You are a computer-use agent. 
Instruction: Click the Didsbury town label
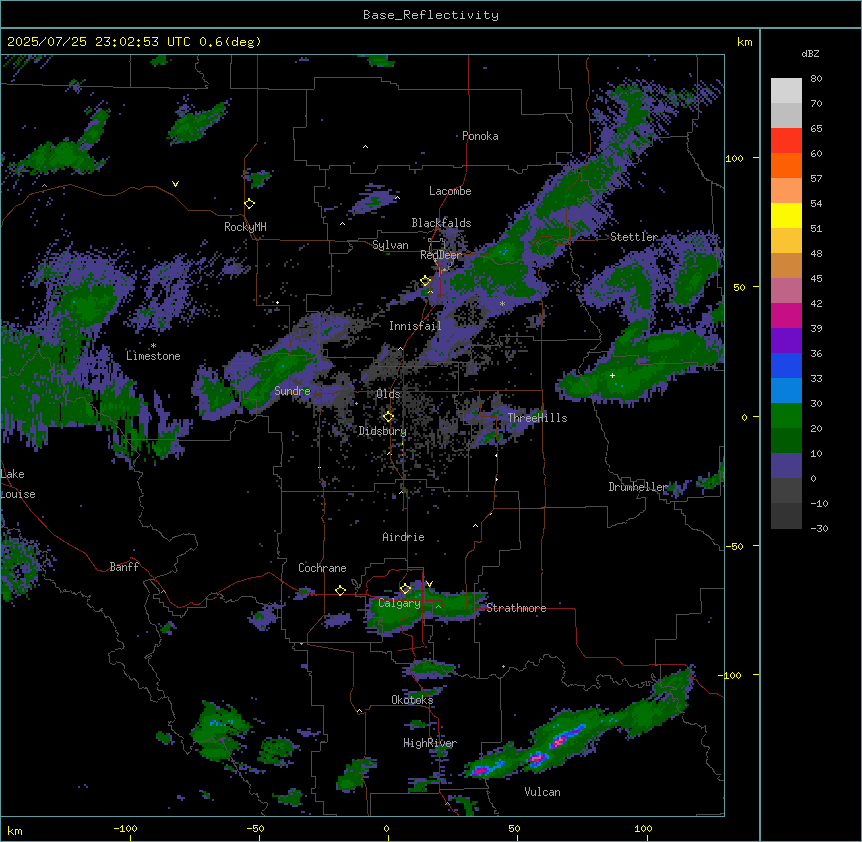point(383,431)
